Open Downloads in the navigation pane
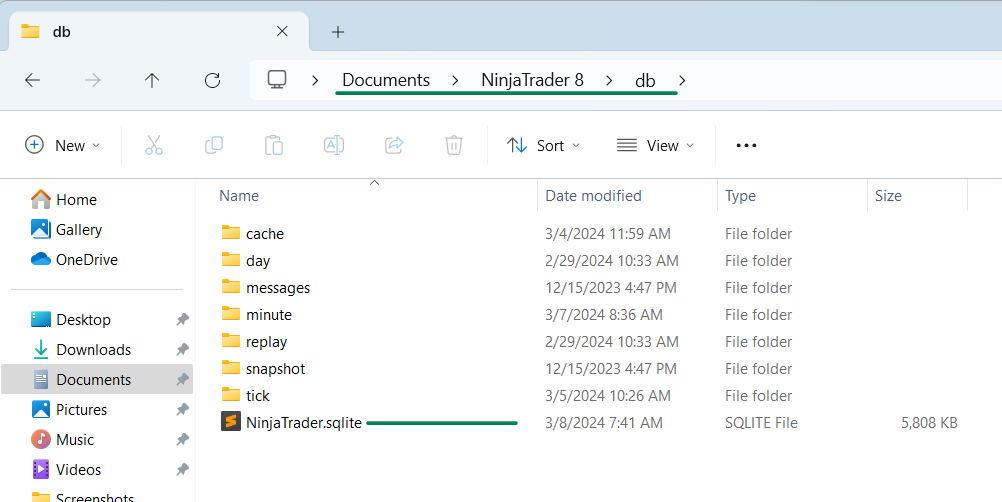 (93, 350)
